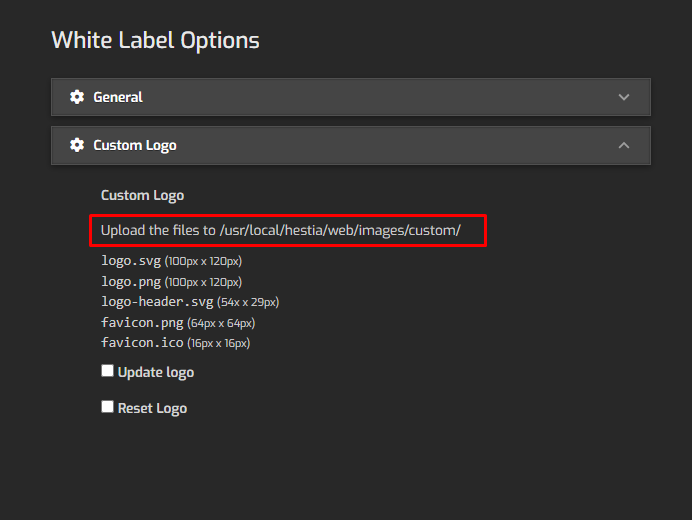Click the logo-header.svg filename entry
This screenshot has width=692, height=520.
157,302
